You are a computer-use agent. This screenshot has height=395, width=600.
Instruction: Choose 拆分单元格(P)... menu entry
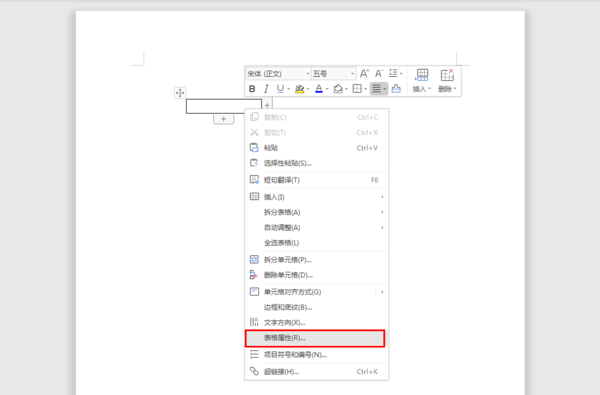[316, 260]
